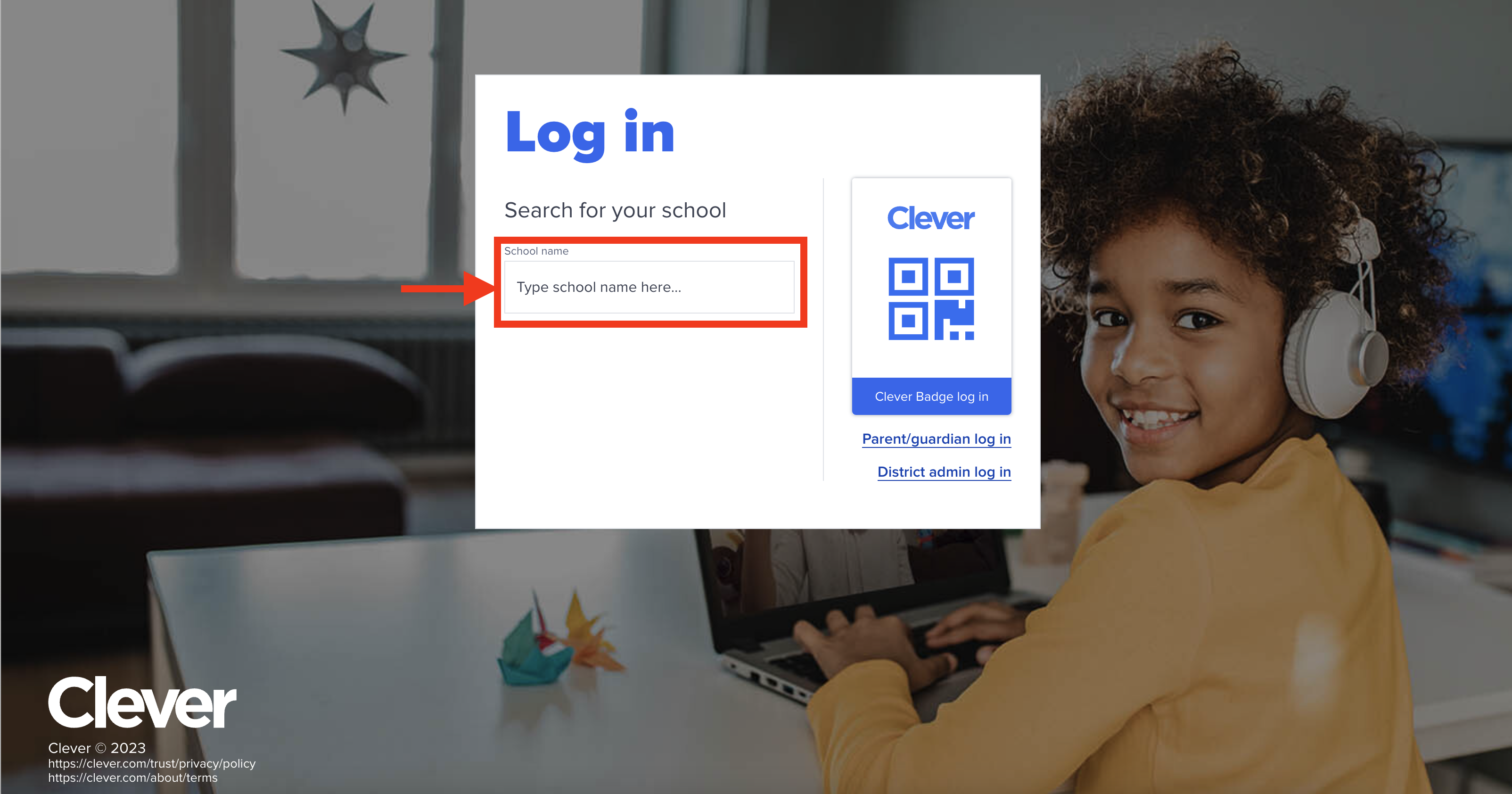Image resolution: width=1512 pixels, height=794 pixels.
Task: Click the blue Clever logo above QR code
Action: click(930, 218)
